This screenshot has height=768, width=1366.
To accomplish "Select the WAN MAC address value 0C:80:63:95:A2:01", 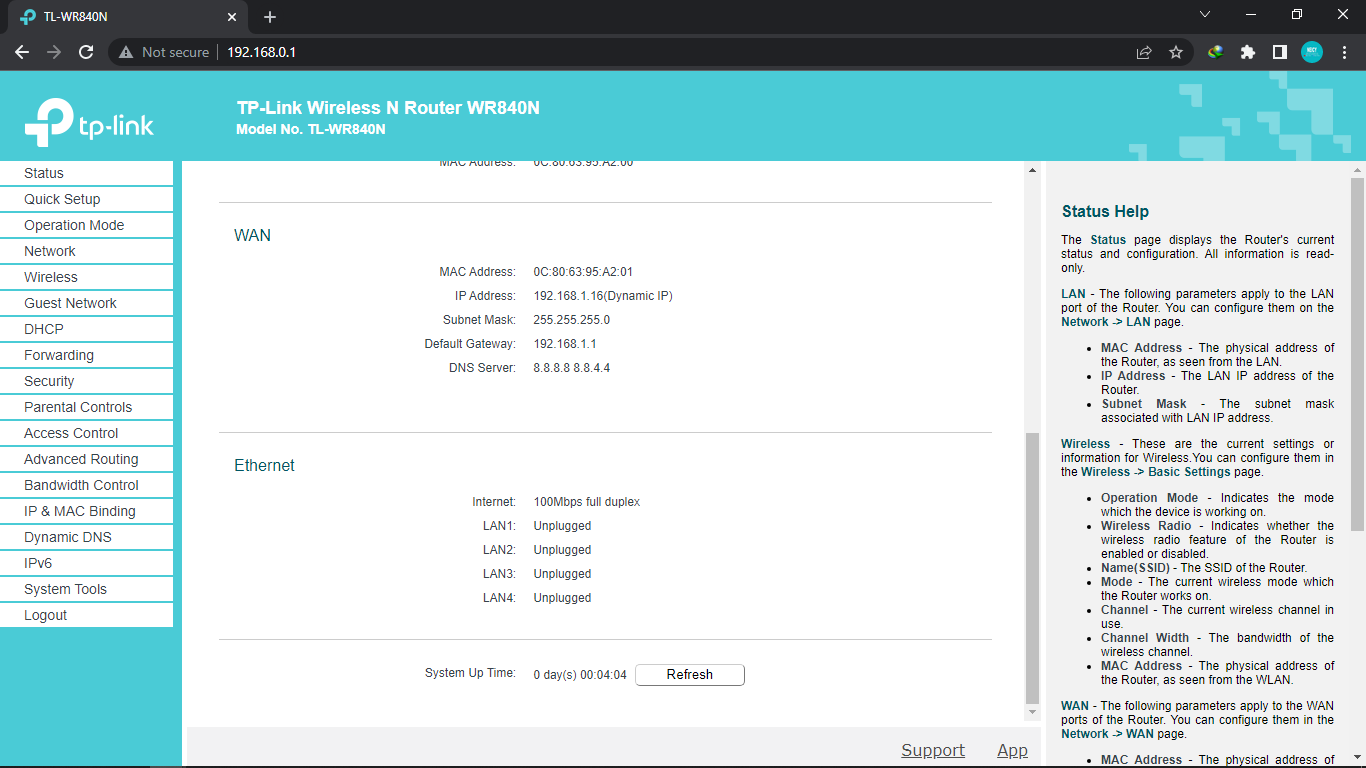I will pos(583,272).
